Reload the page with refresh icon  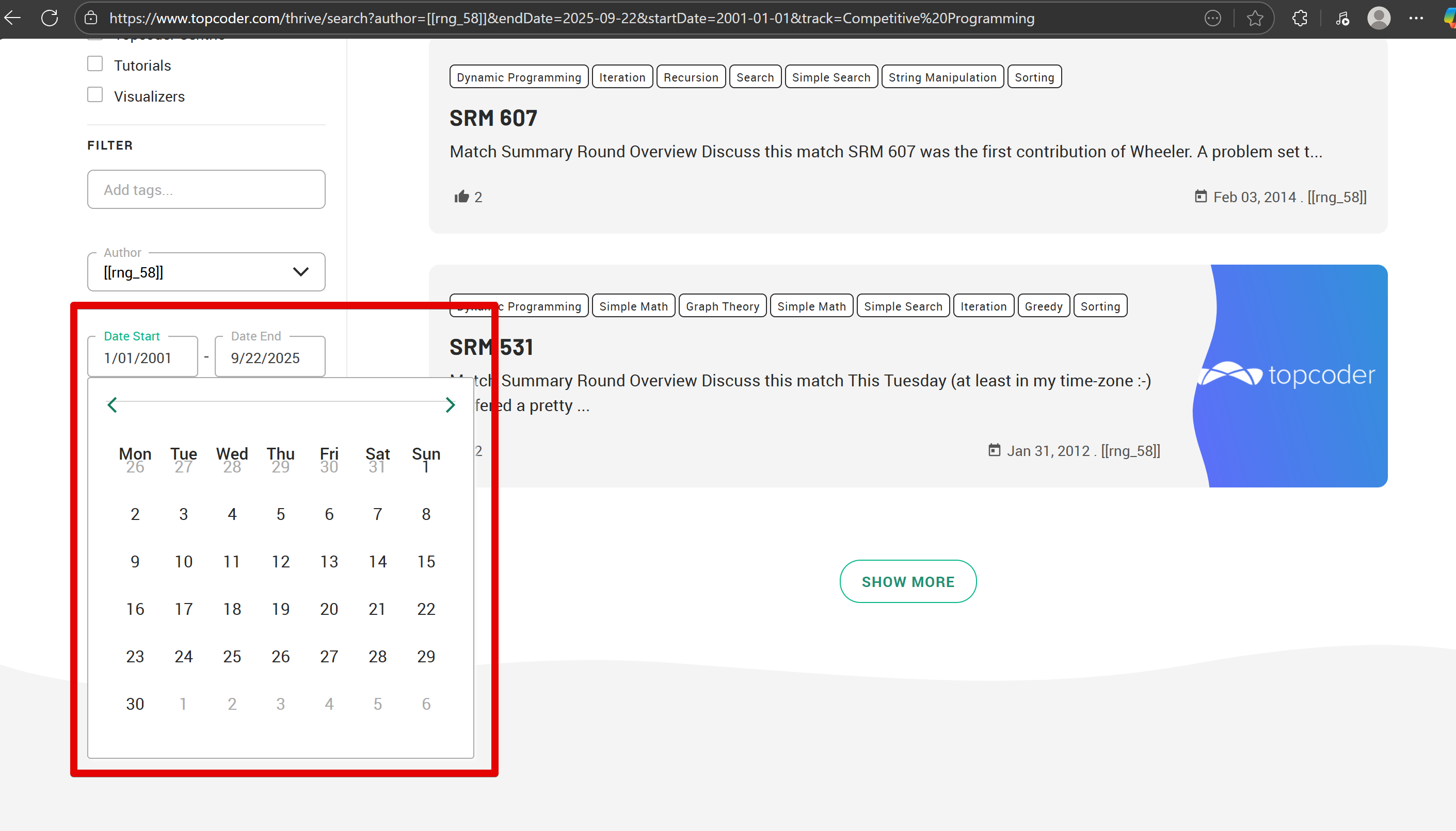[50, 18]
